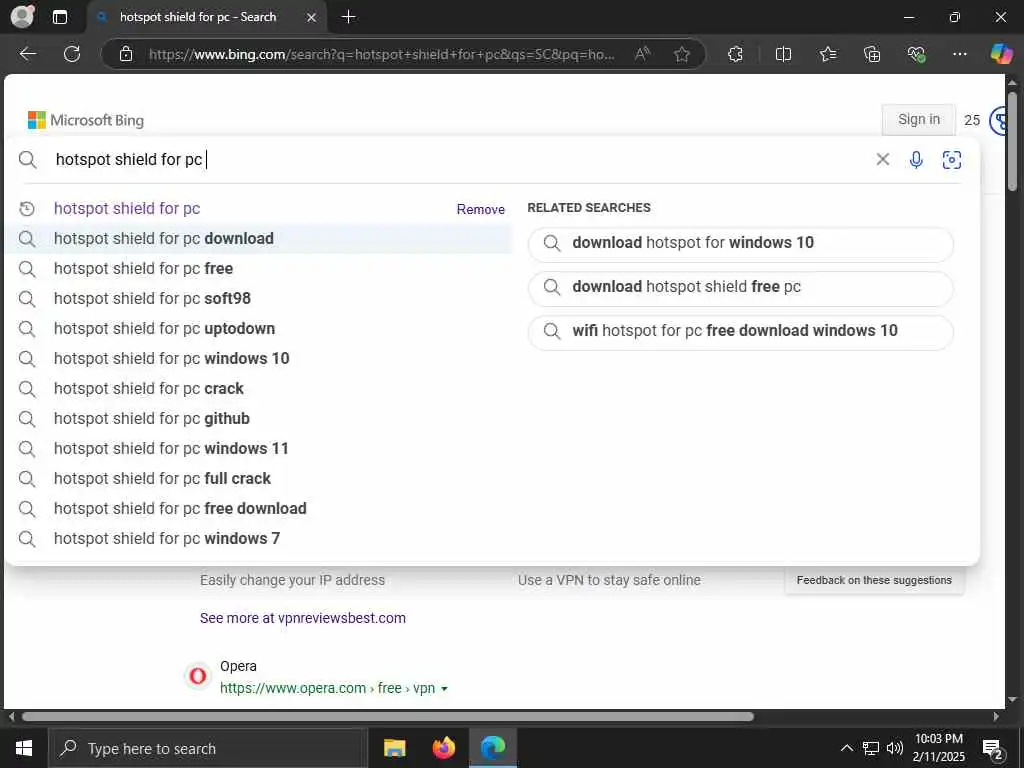Open See more at vpnreviewsbest.com link
This screenshot has height=768, width=1024.
tap(302, 618)
